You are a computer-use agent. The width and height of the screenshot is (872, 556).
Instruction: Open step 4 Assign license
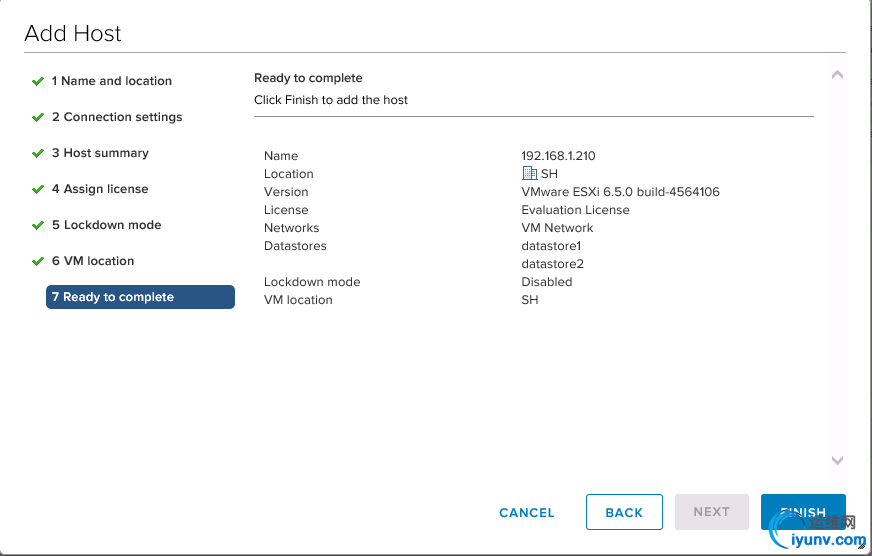pos(100,189)
